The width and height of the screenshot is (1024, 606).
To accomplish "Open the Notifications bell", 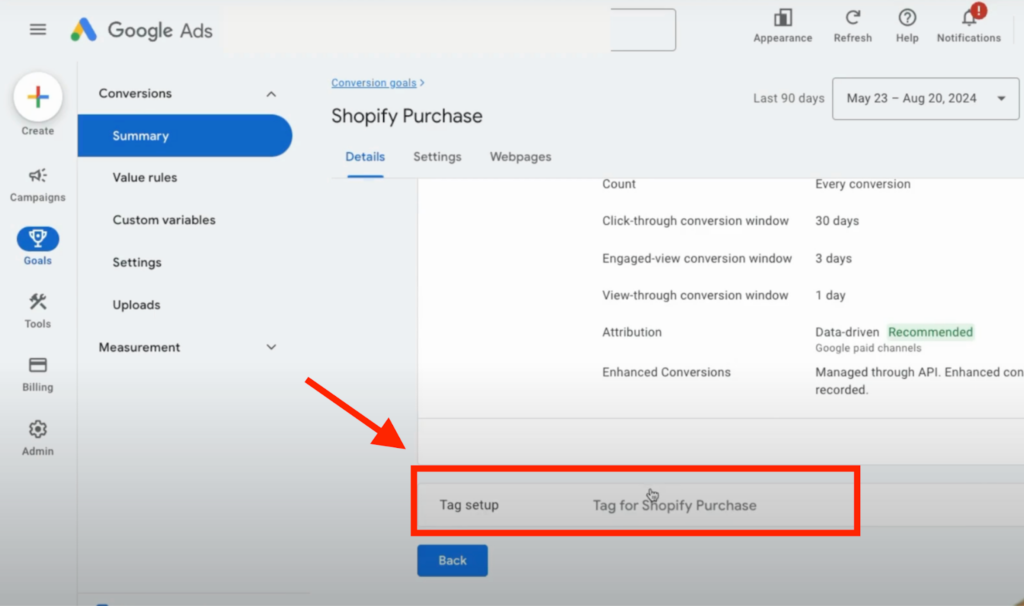I will click(969, 18).
